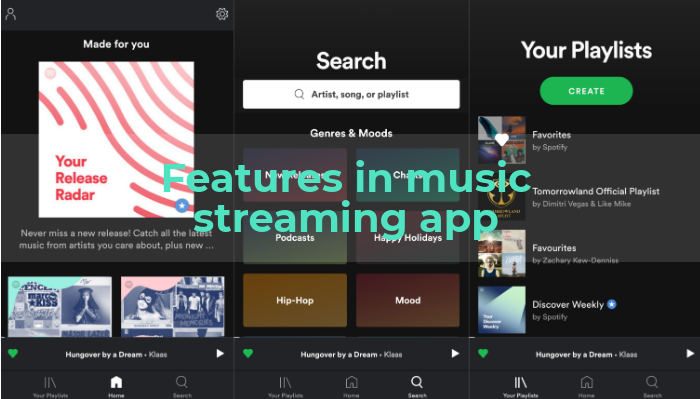Open Favorites playlist cover with heart

point(502,140)
